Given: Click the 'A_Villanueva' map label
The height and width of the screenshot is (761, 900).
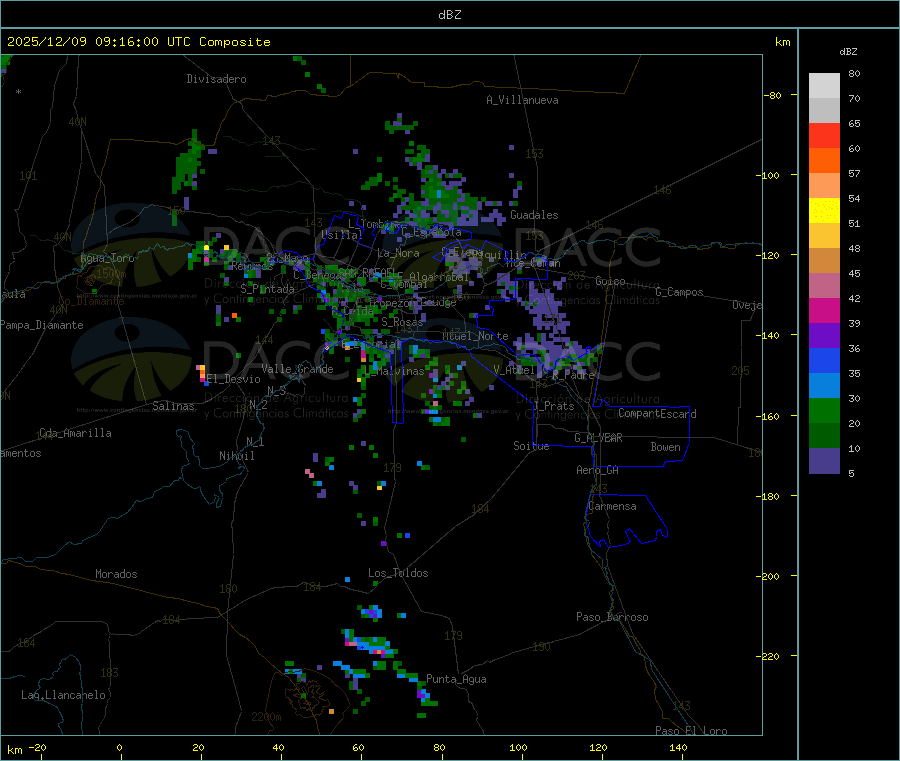Looking at the screenshot, I should click(x=522, y=100).
